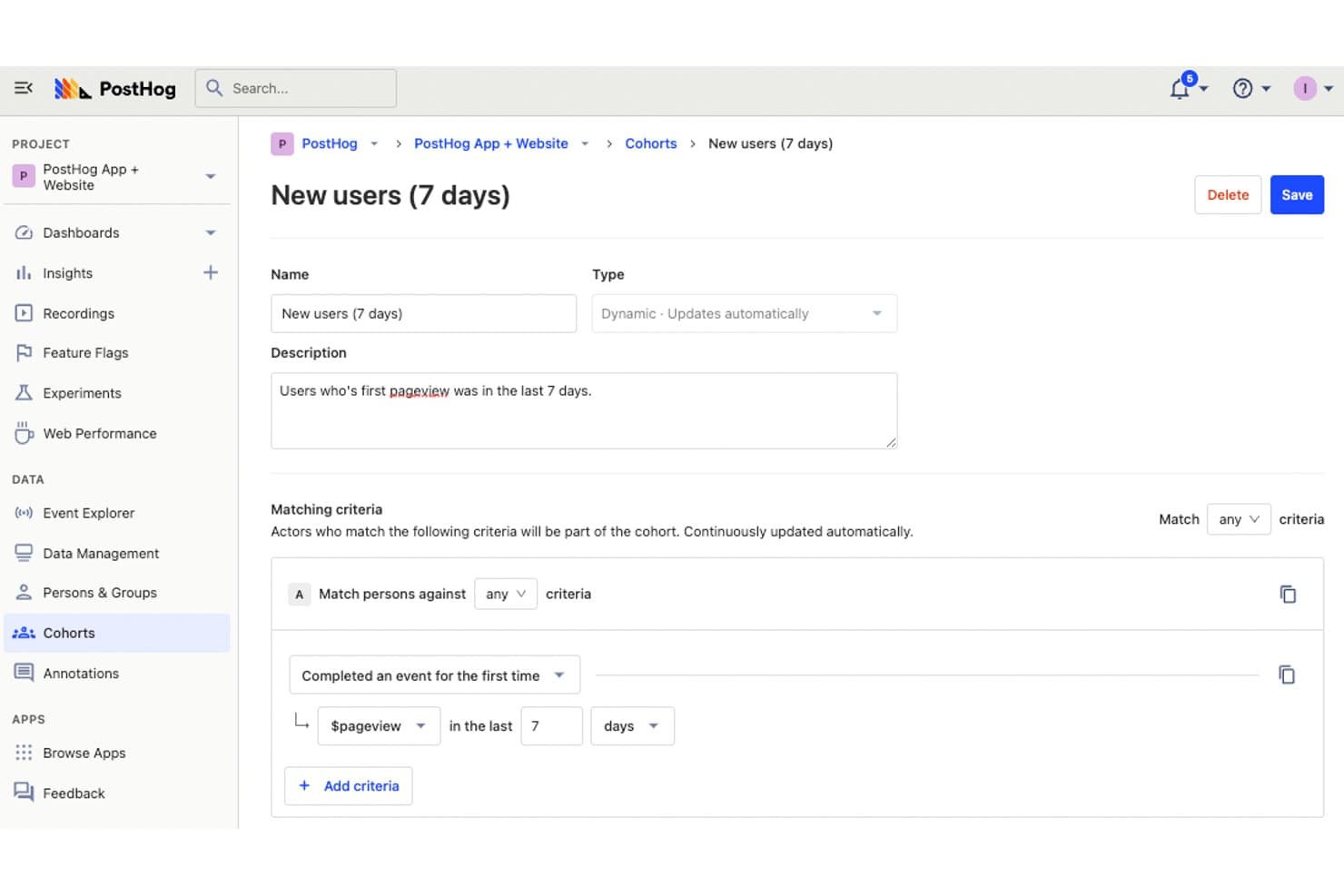Open Cohorts breadcrumb link
1344x896 pixels.
coord(651,143)
